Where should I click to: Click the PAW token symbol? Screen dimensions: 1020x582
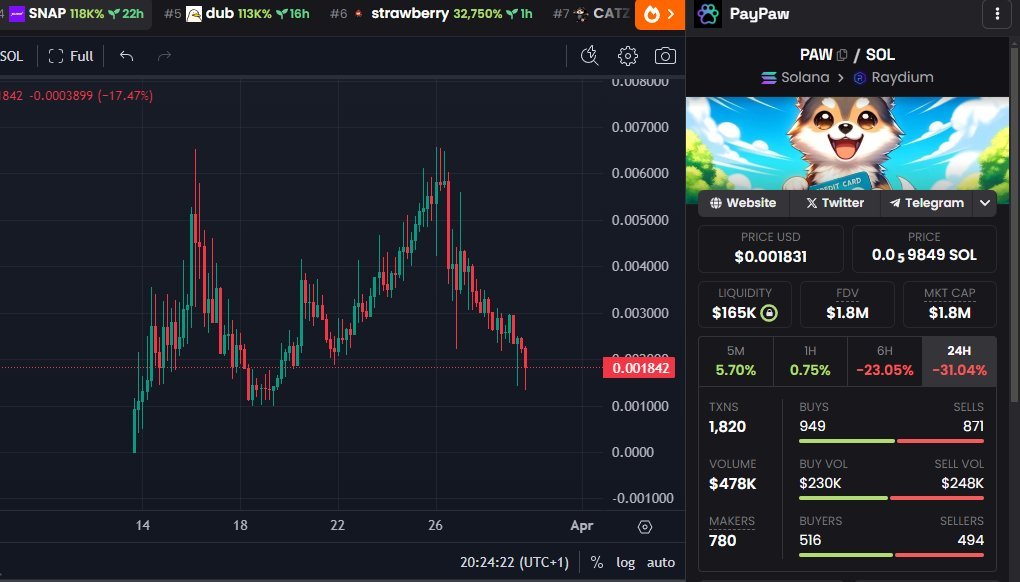(816, 55)
